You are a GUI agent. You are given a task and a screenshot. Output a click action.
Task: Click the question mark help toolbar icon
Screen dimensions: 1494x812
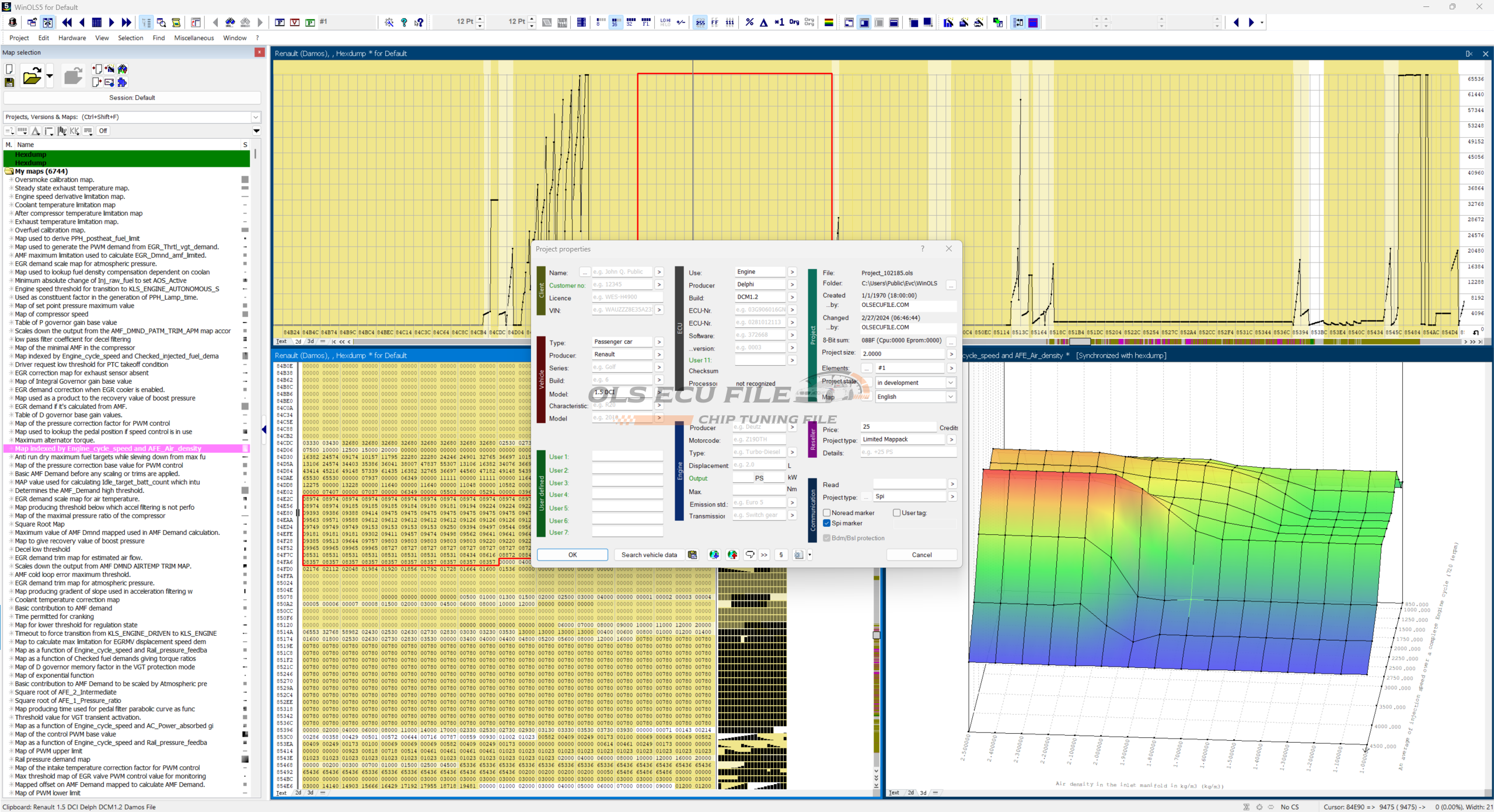coord(404,22)
